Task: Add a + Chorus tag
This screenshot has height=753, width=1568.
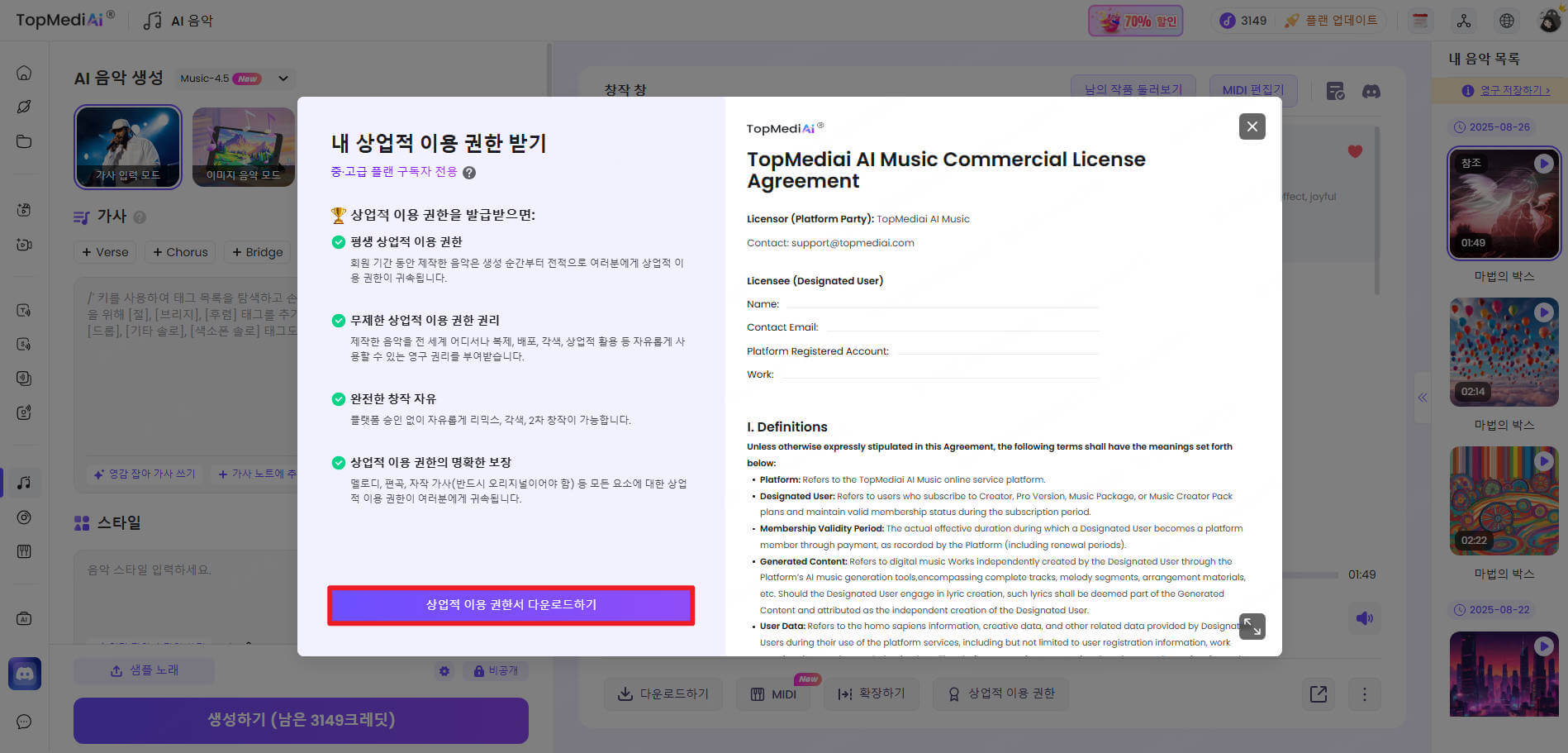Action: click(x=180, y=252)
